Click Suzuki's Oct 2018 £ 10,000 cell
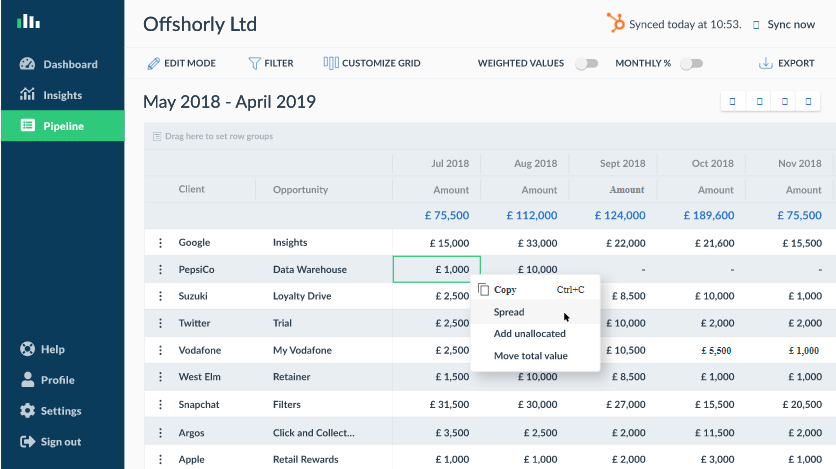Screen dimensions: 836x469 [714, 296]
